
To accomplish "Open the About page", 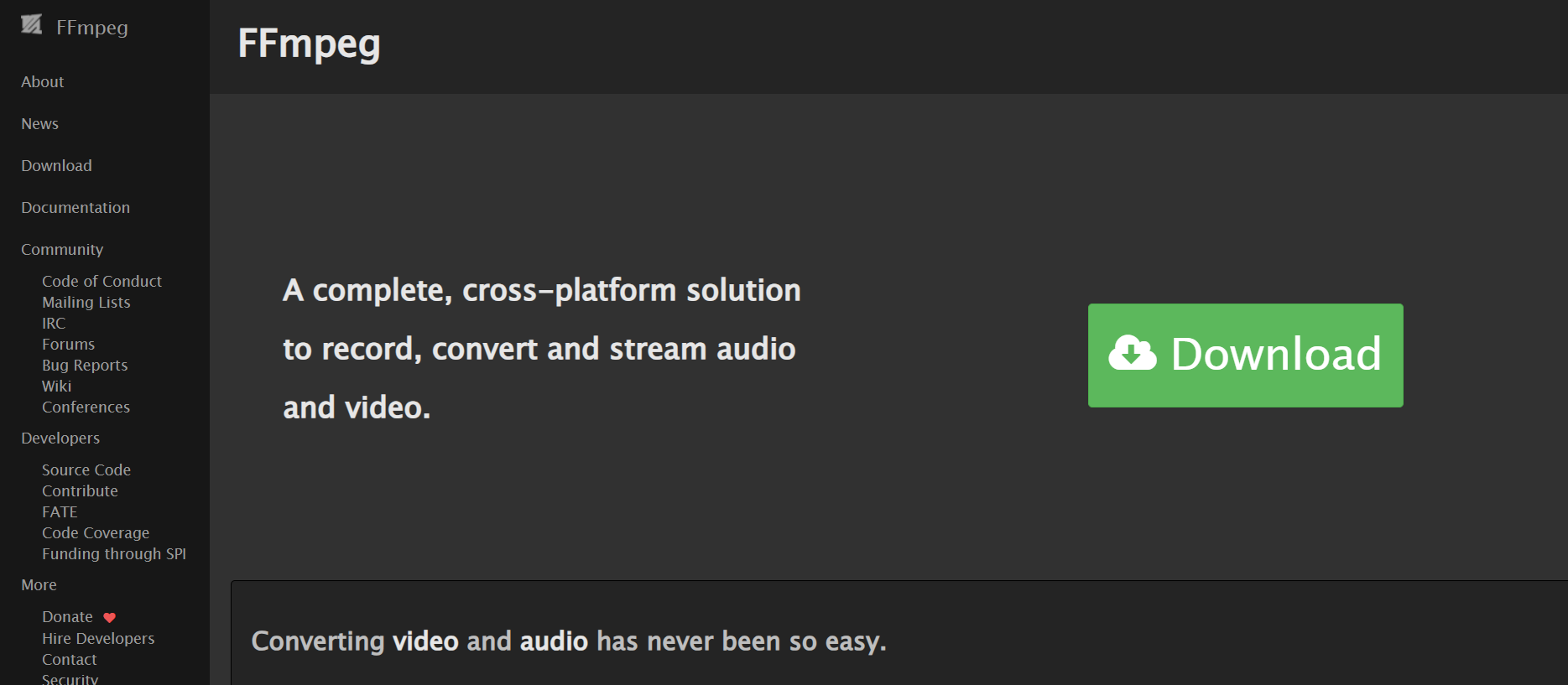I will [43, 82].
